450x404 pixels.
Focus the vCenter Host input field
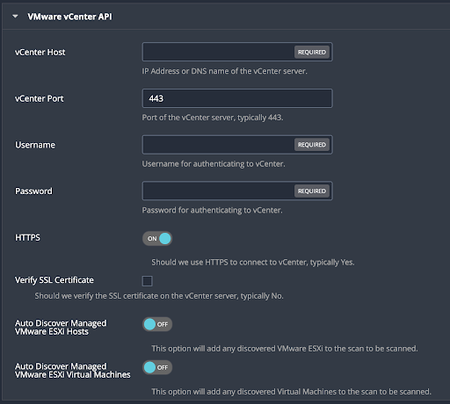tap(237, 52)
